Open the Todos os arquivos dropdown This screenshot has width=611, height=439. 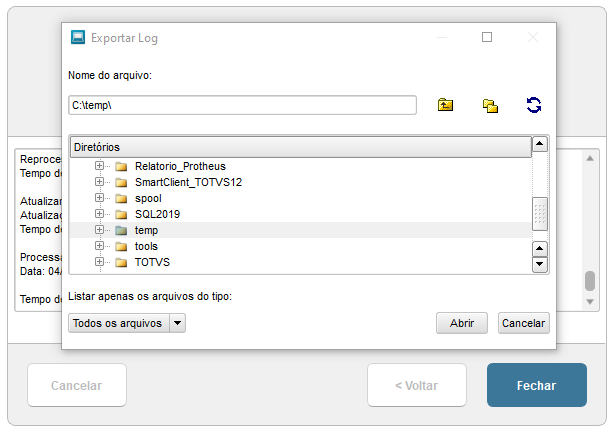tap(178, 323)
